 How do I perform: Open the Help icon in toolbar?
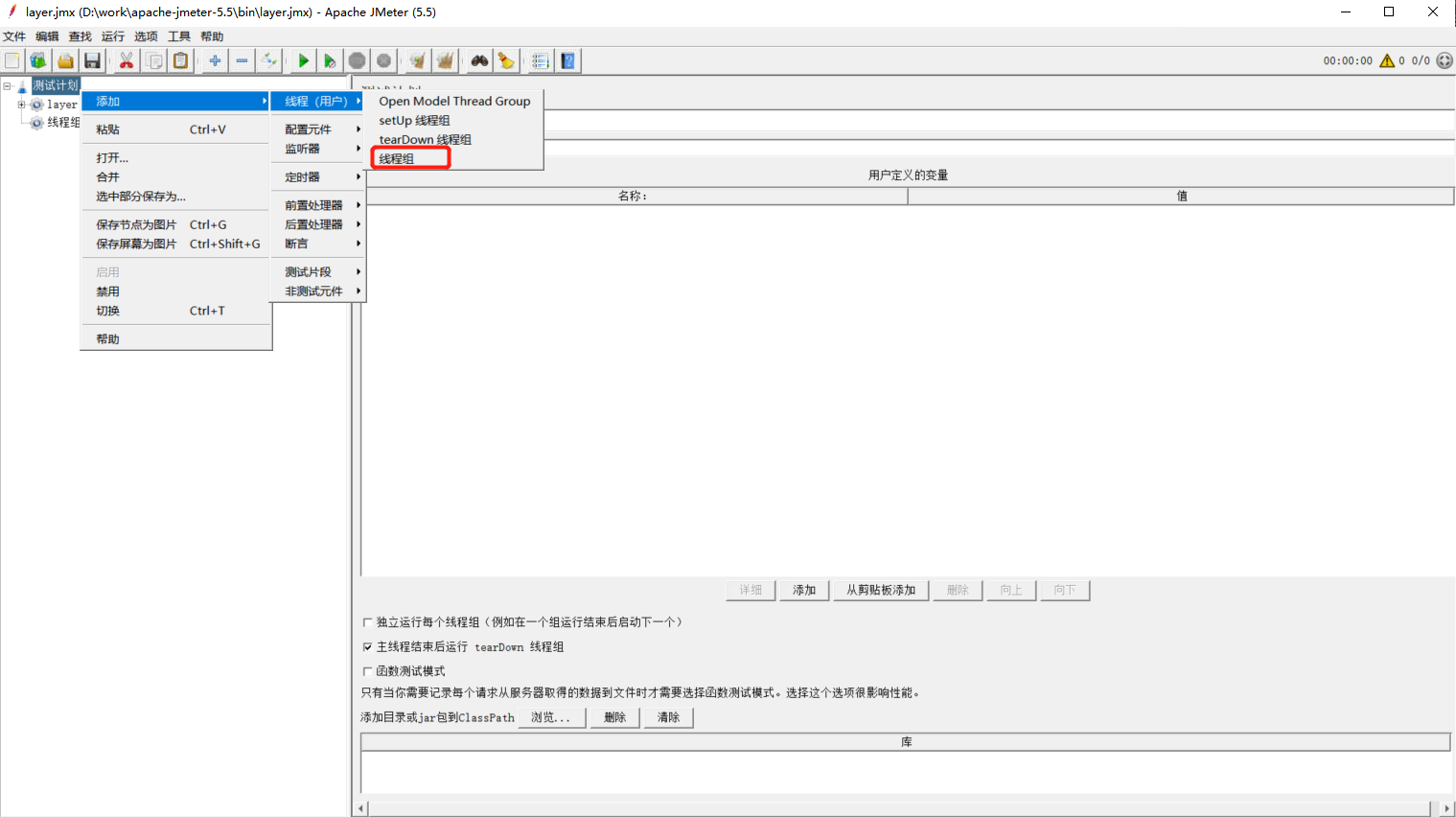[x=567, y=60]
